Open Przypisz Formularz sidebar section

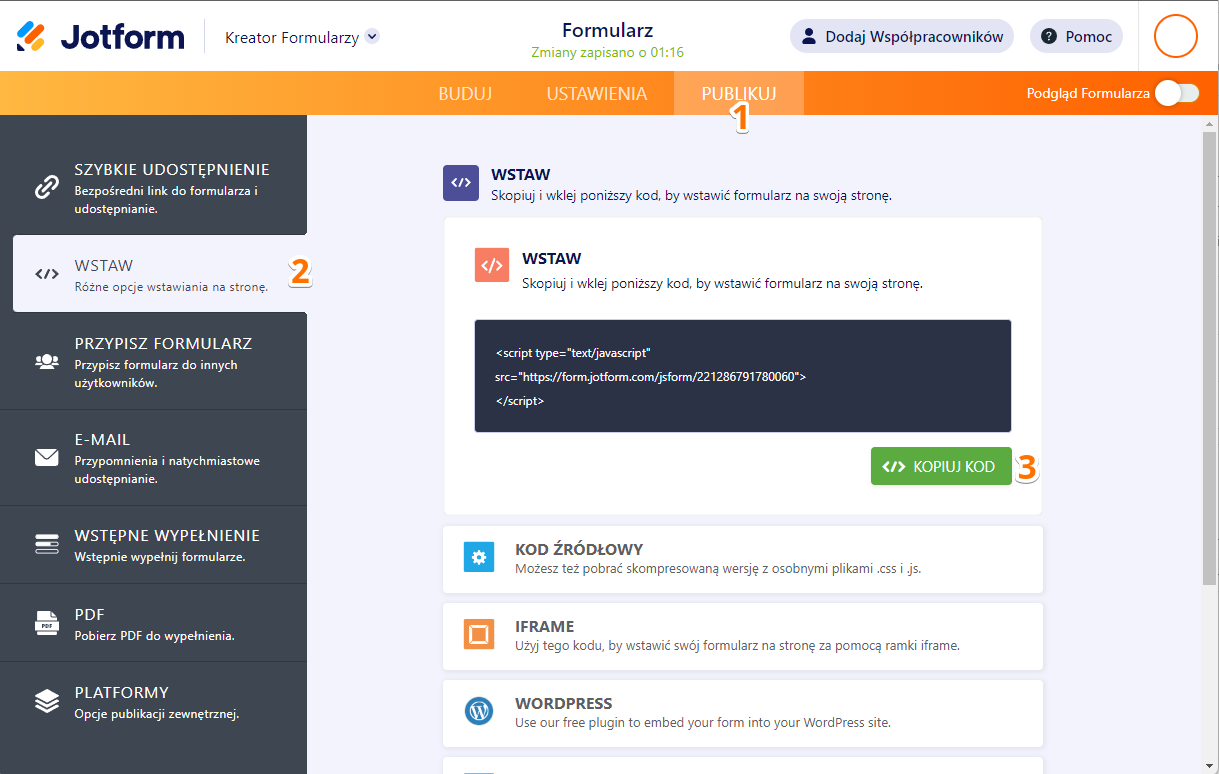pos(153,361)
